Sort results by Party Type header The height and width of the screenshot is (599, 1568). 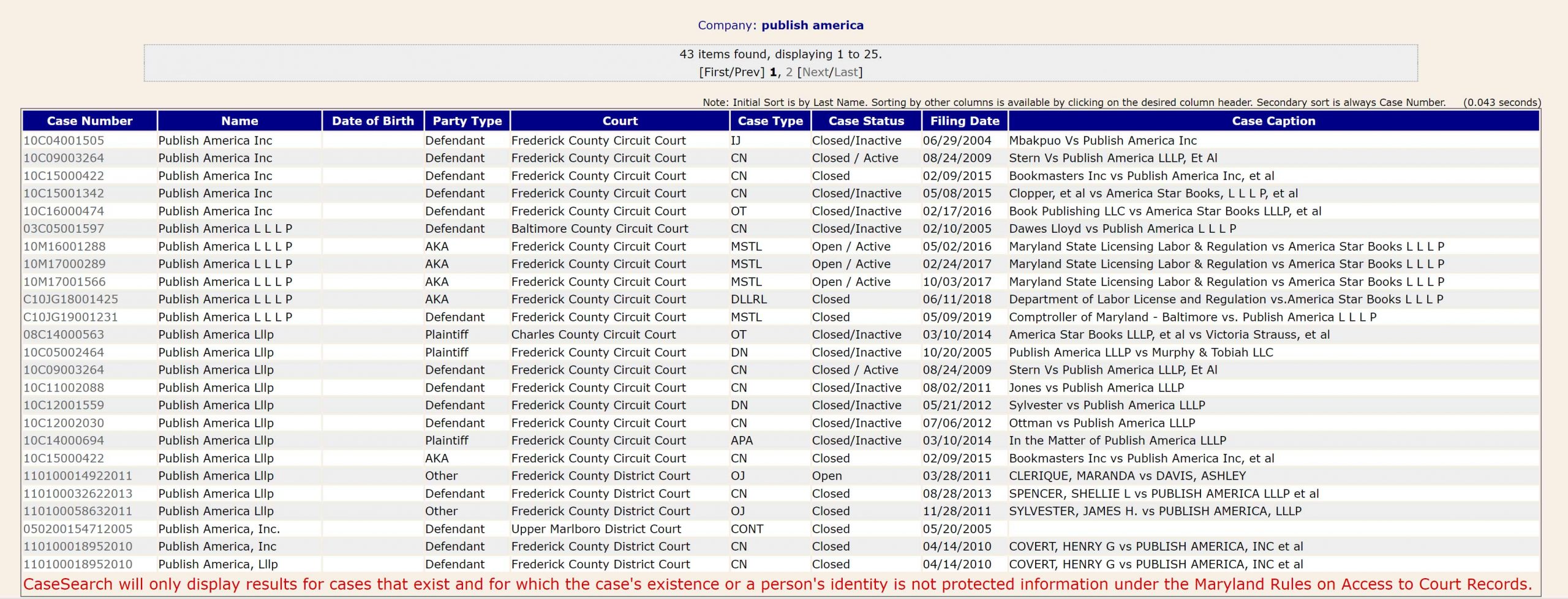[x=467, y=121]
